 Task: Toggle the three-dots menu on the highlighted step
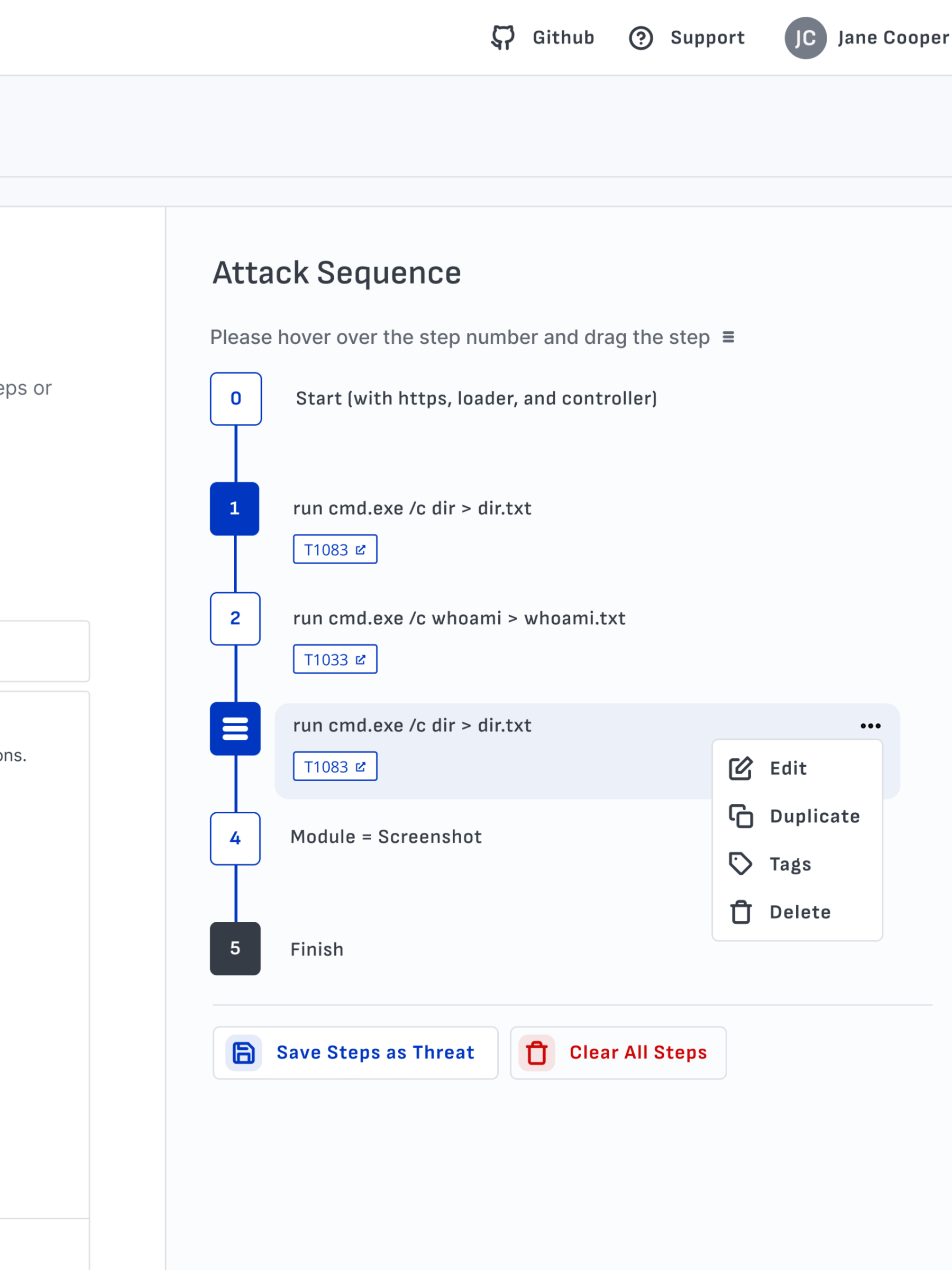(870, 725)
